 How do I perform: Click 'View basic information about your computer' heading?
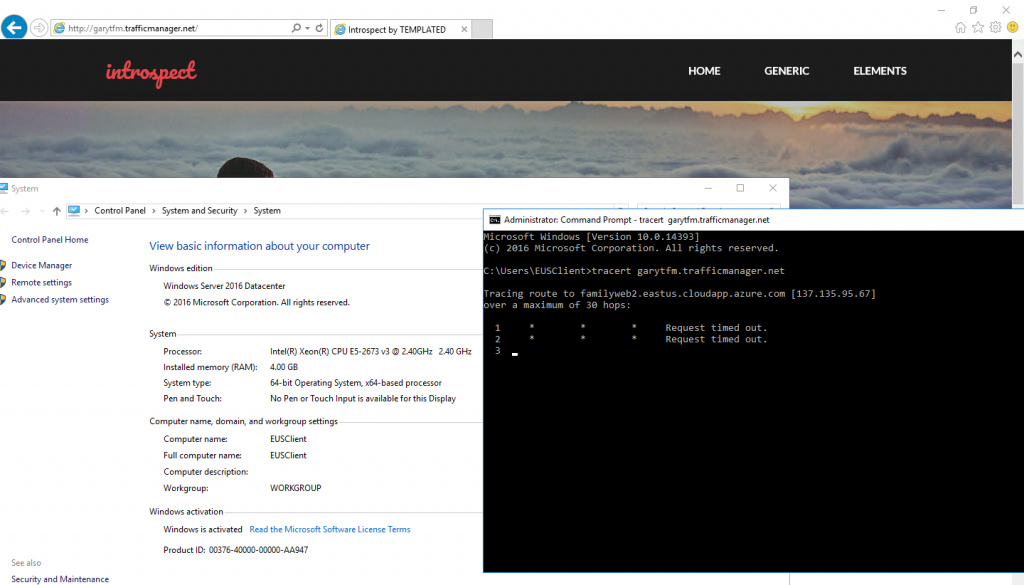click(259, 245)
